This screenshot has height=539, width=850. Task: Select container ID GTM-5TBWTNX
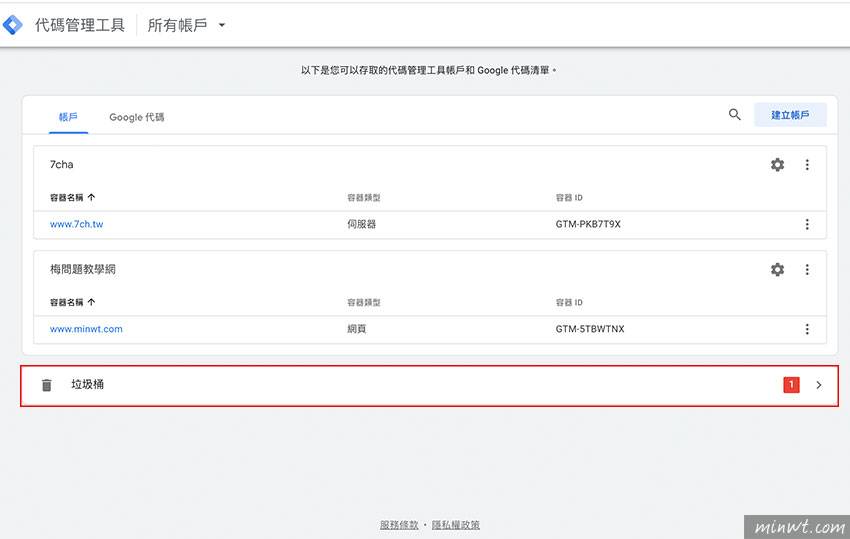tap(590, 329)
